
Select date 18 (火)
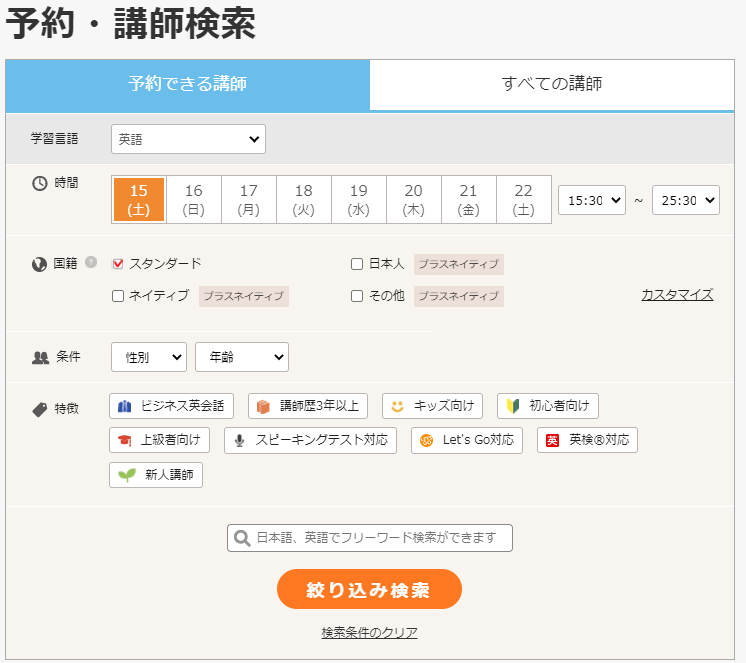[x=304, y=200]
